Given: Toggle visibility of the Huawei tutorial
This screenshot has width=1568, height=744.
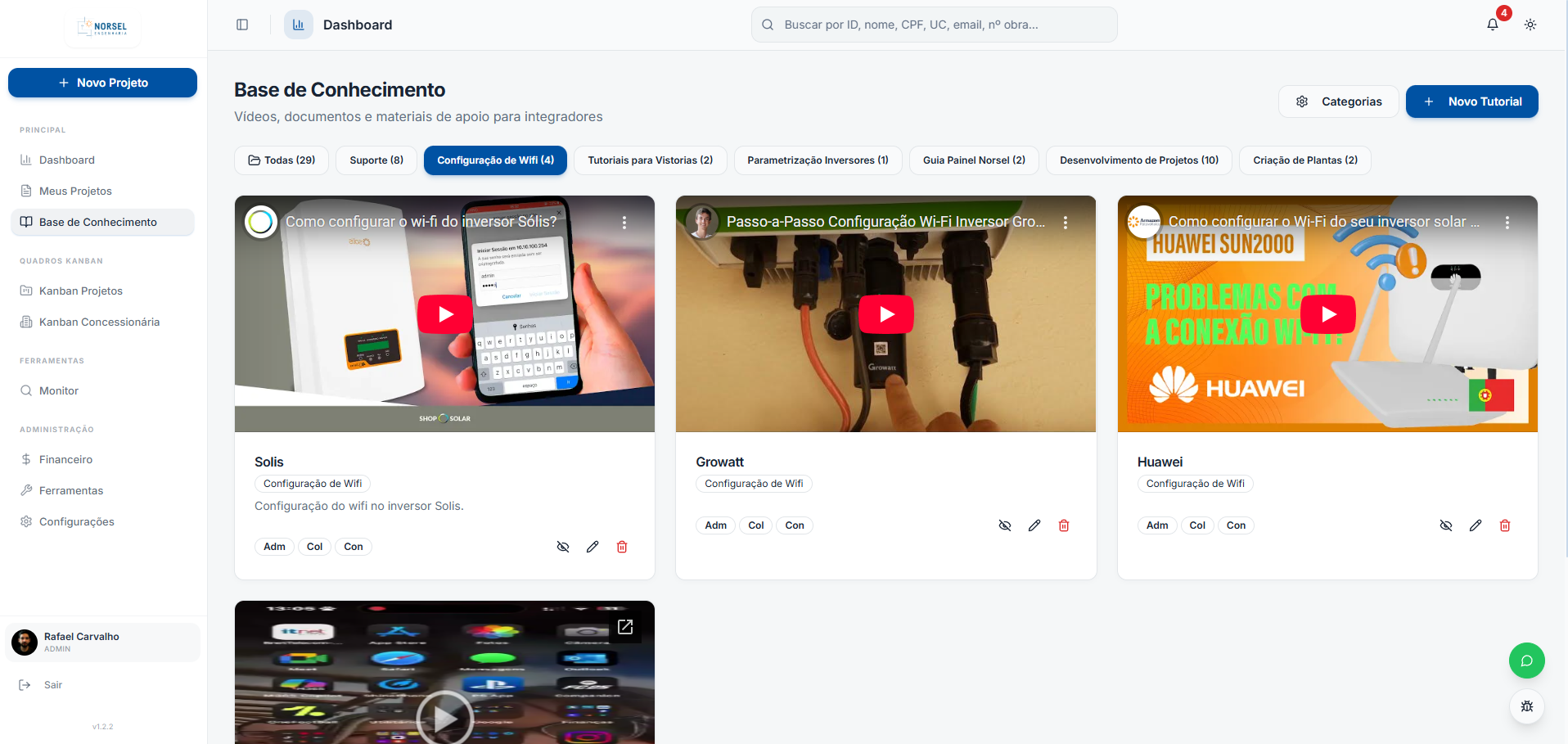Looking at the screenshot, I should point(1446,525).
